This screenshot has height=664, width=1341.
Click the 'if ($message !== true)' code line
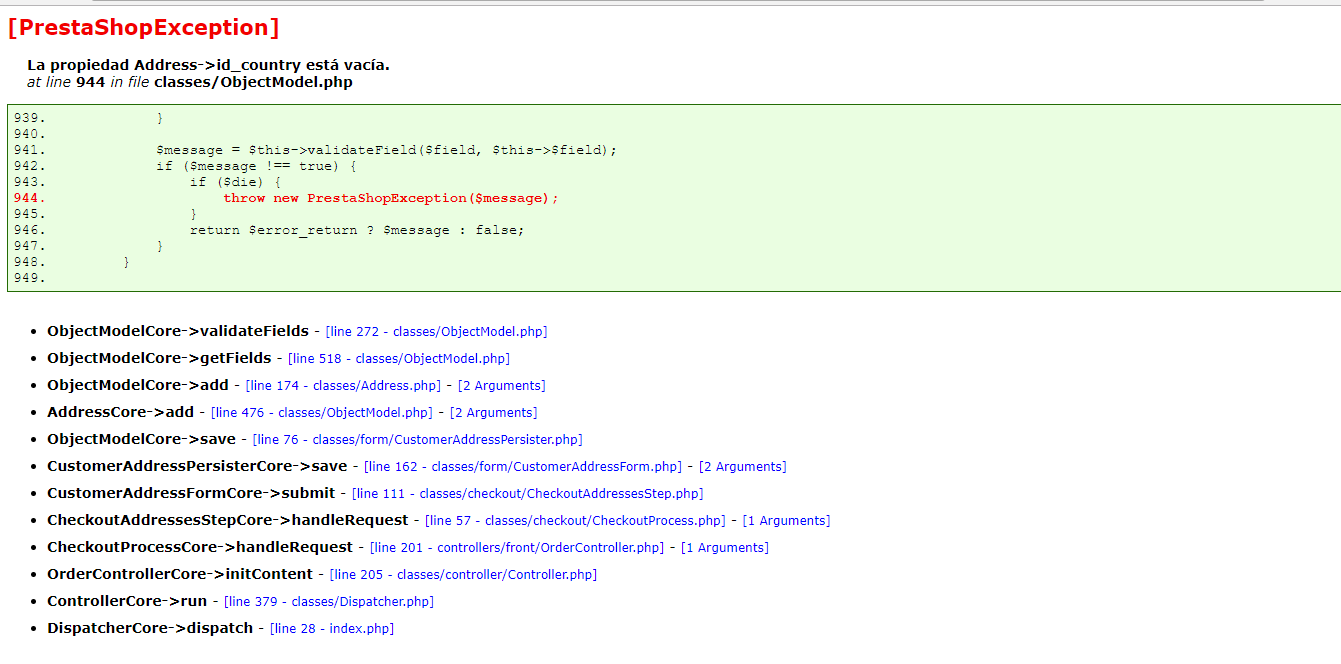[x=257, y=166]
